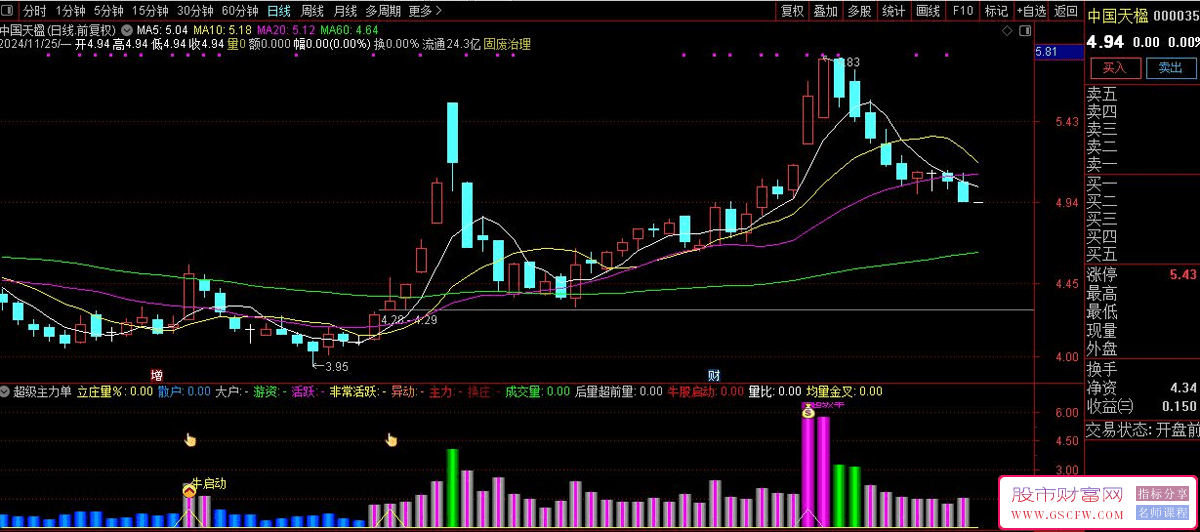This screenshot has width=1200, height=532.
Task: Switch to 月线 monthly chart
Action: click(x=345, y=11)
